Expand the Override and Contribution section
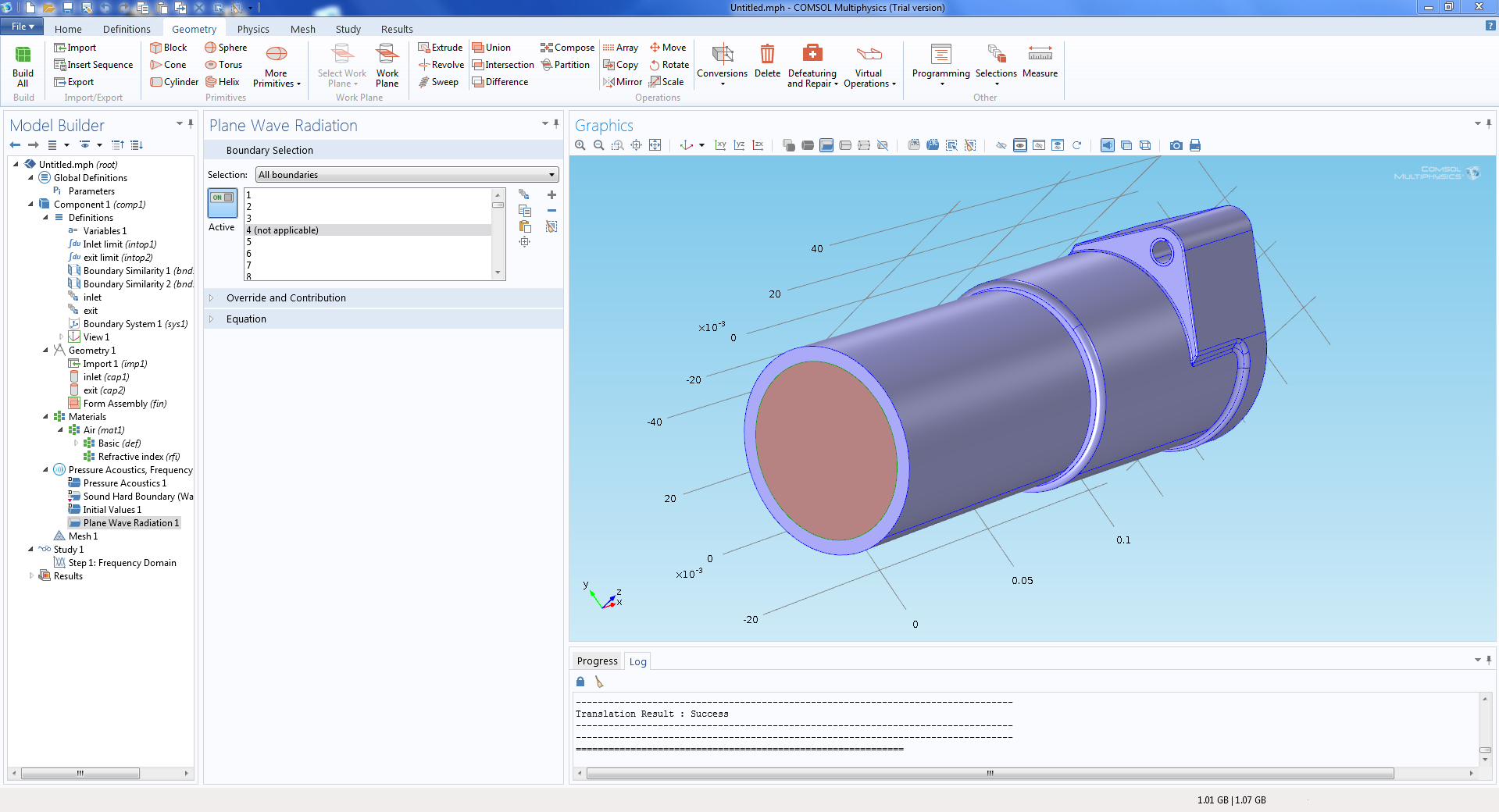This screenshot has height=812, width=1499. [x=286, y=298]
